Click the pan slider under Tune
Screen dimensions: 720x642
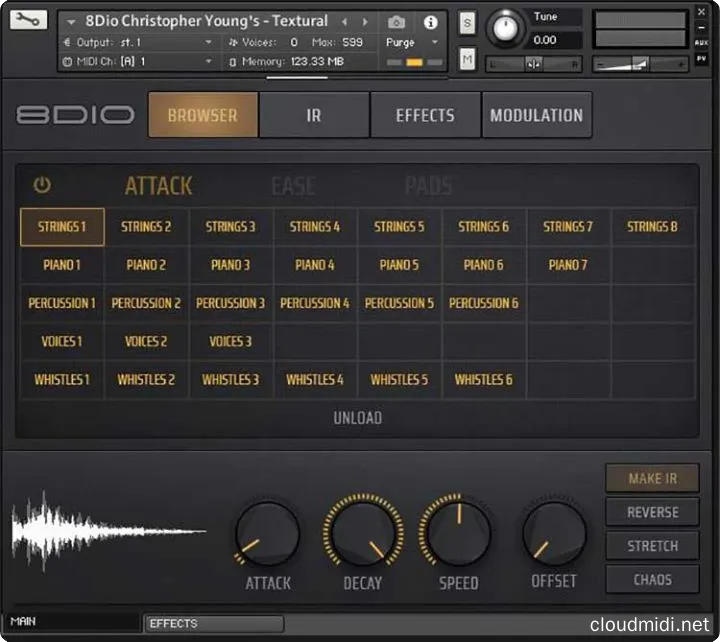tap(534, 64)
